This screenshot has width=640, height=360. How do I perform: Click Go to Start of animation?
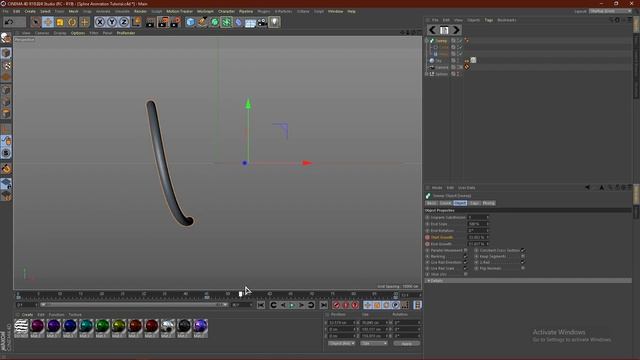(261, 305)
